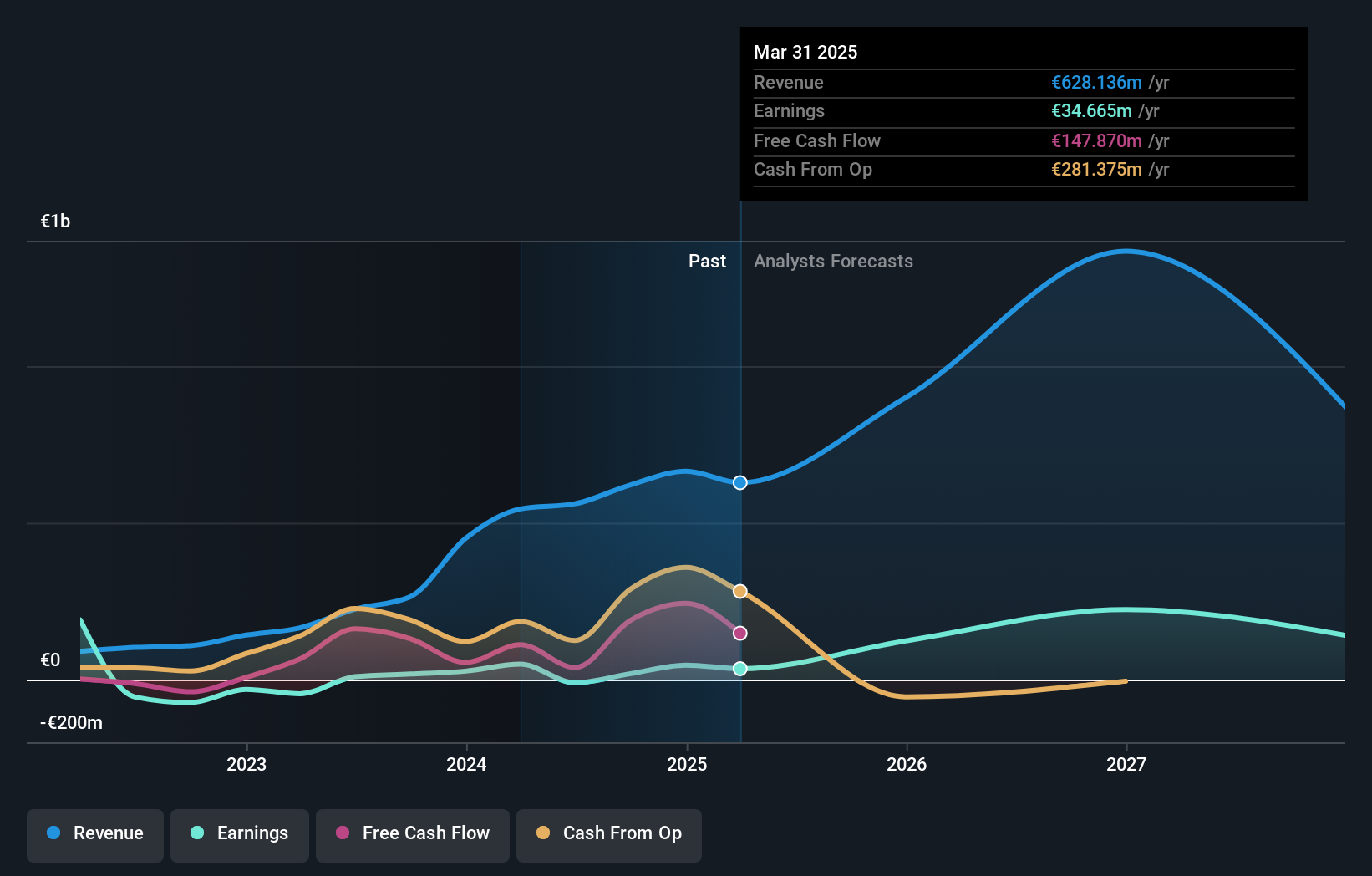The width and height of the screenshot is (1372, 876).
Task: Toggle the Revenue series visibility
Action: (x=94, y=833)
